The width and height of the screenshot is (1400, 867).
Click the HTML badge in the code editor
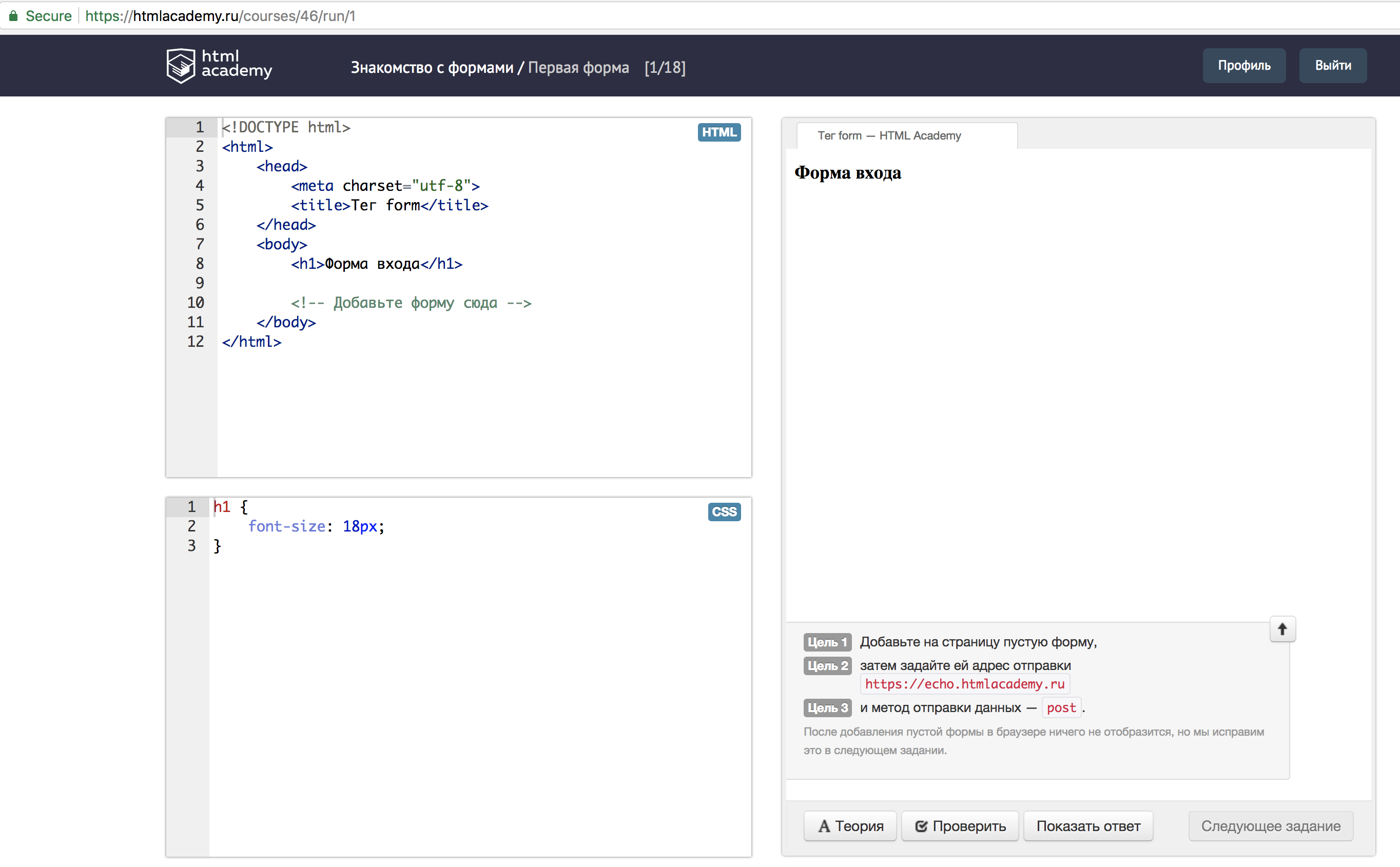click(x=718, y=132)
